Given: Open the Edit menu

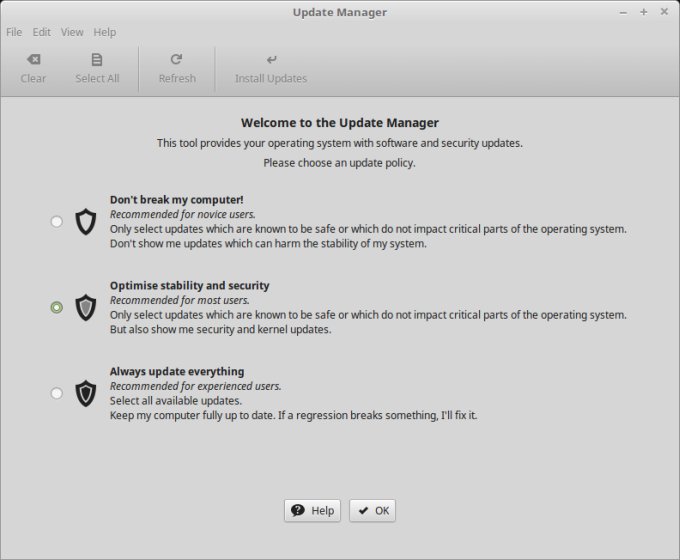Looking at the screenshot, I should coord(42,32).
